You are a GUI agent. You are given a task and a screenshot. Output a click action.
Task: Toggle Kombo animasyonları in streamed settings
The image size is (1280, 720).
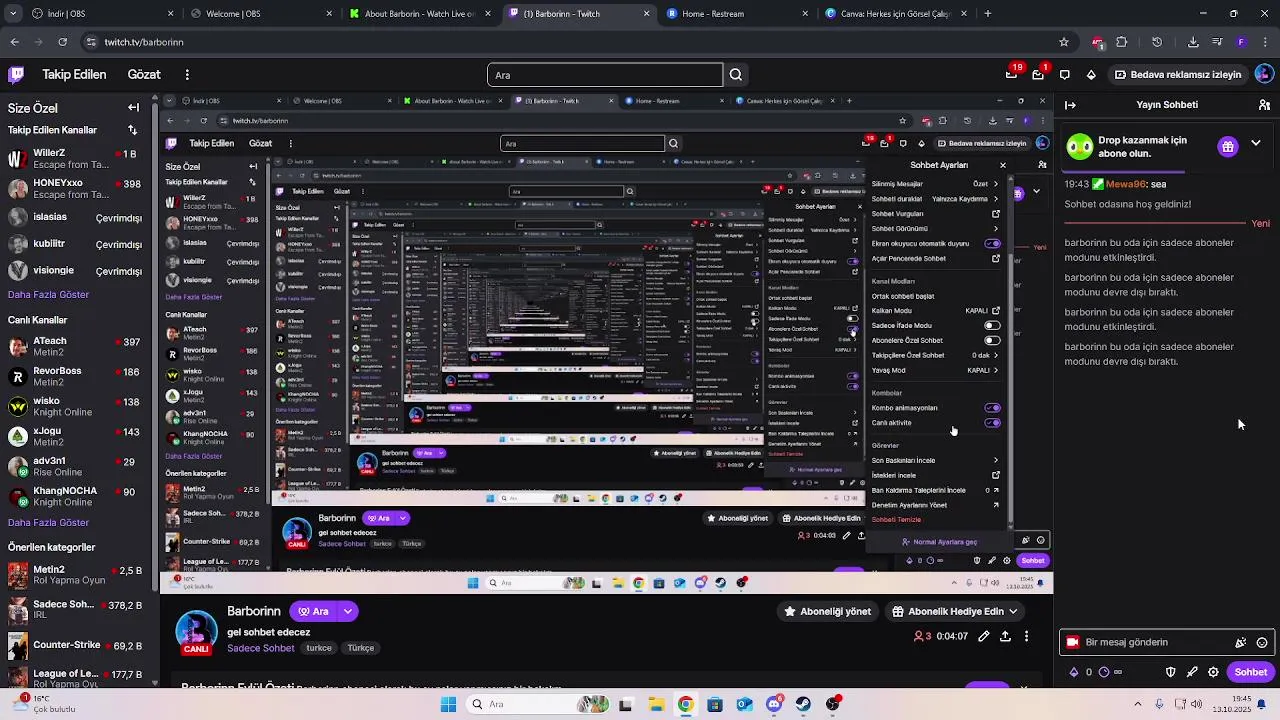point(992,408)
